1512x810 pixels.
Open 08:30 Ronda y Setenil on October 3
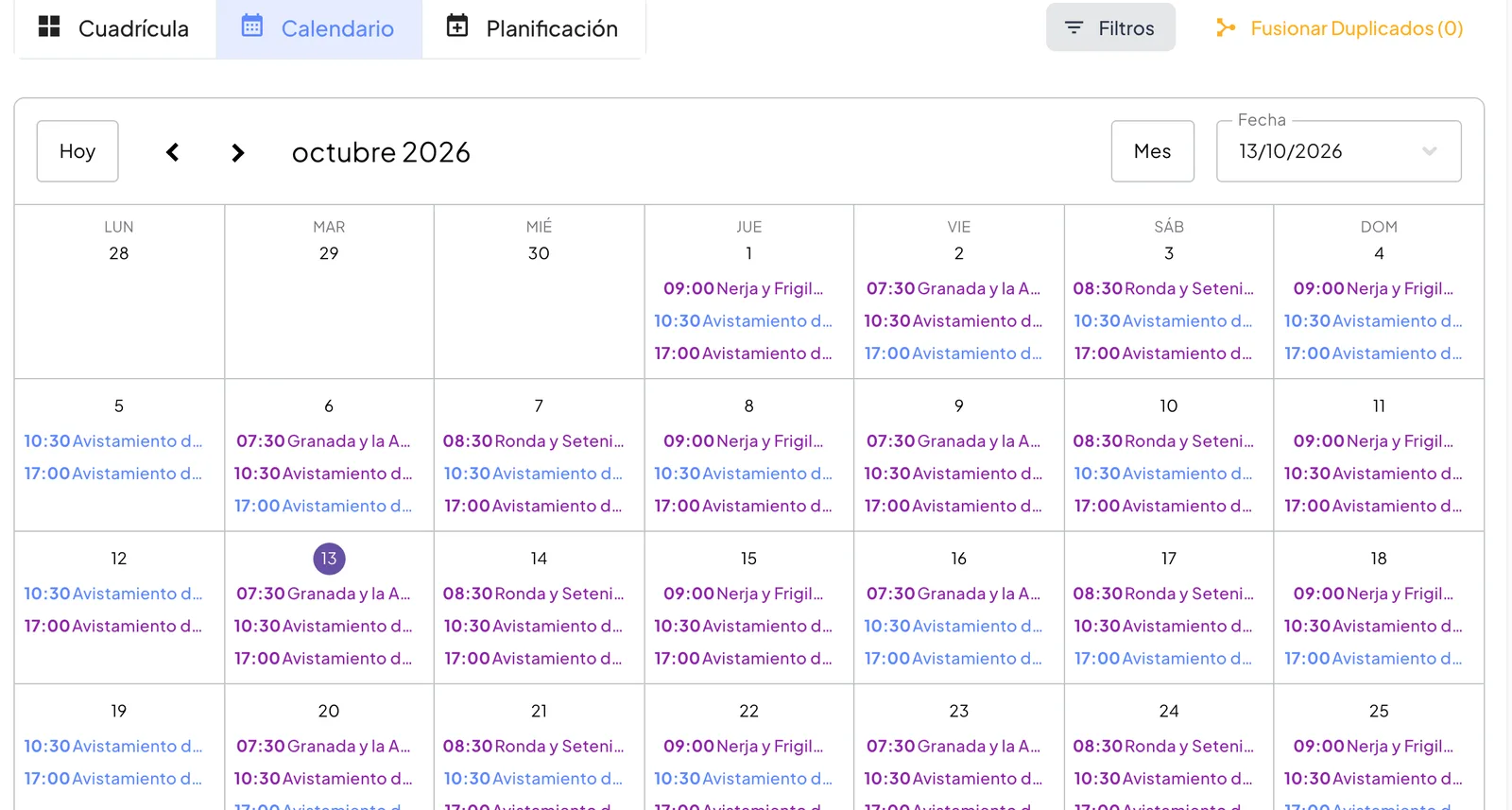pyautogui.click(x=1163, y=288)
